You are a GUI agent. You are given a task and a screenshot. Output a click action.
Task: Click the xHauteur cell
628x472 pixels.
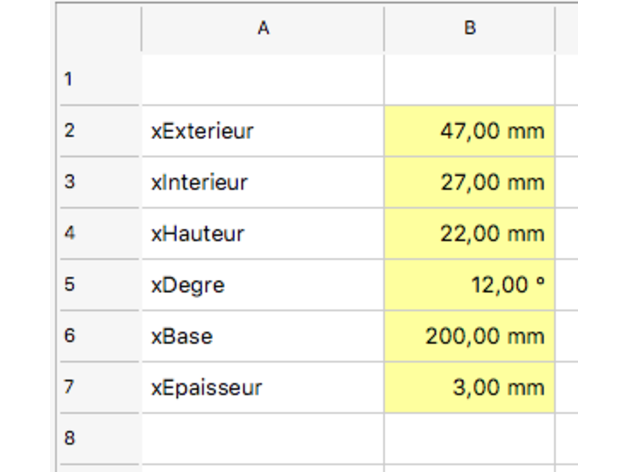click(262, 234)
